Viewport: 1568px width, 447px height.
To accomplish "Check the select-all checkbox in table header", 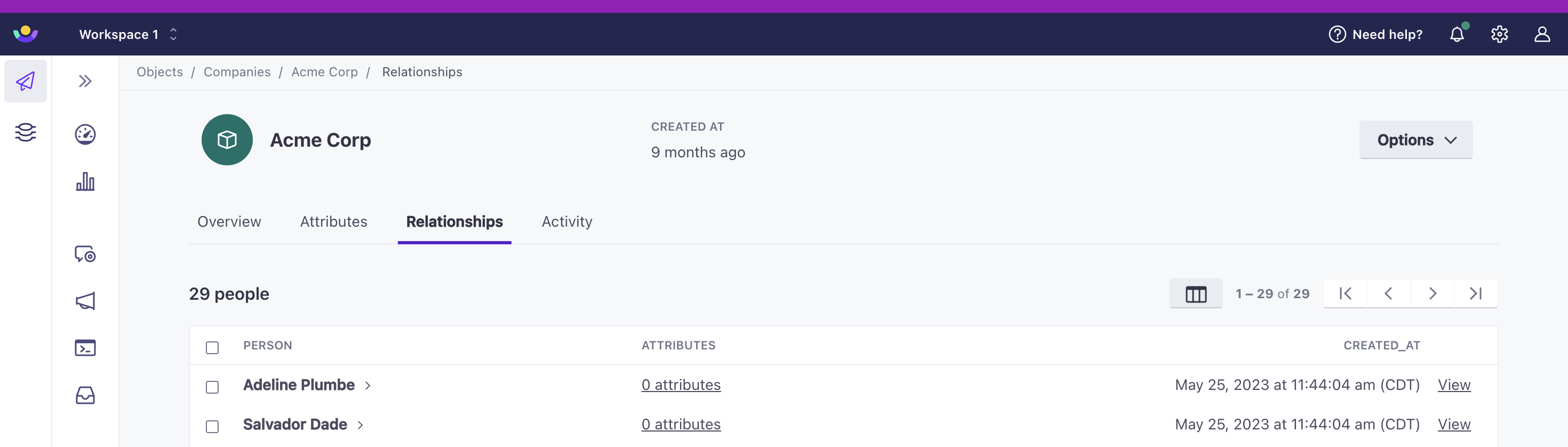I will (212, 348).
